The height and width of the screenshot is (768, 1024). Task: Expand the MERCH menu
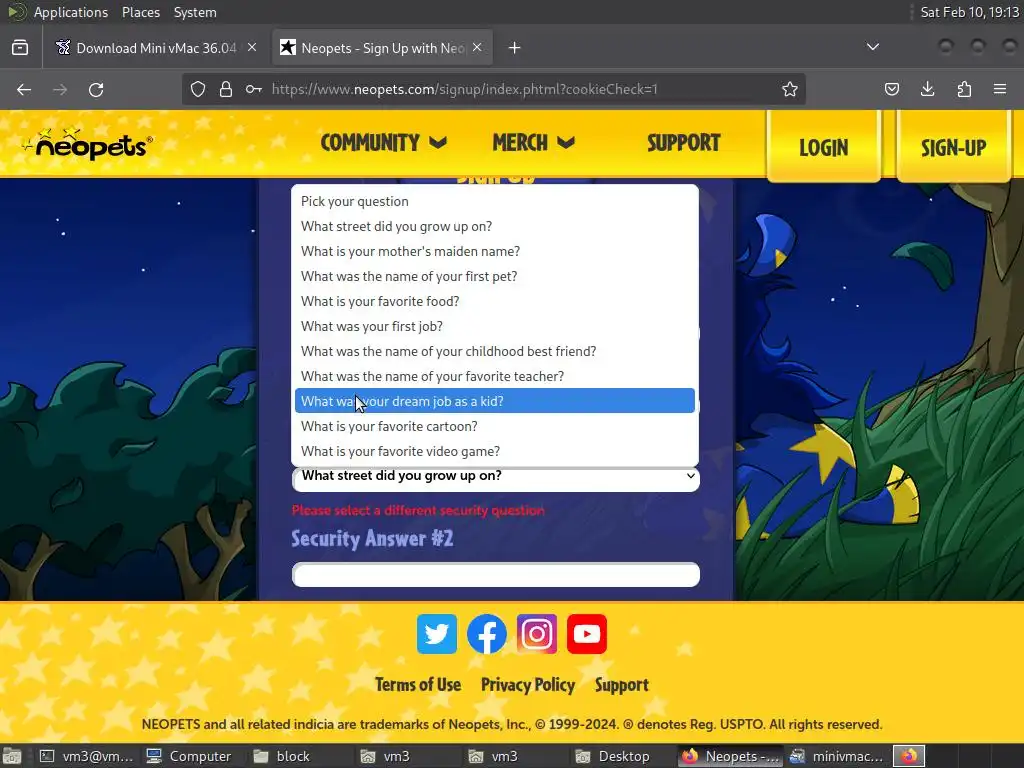coord(534,142)
